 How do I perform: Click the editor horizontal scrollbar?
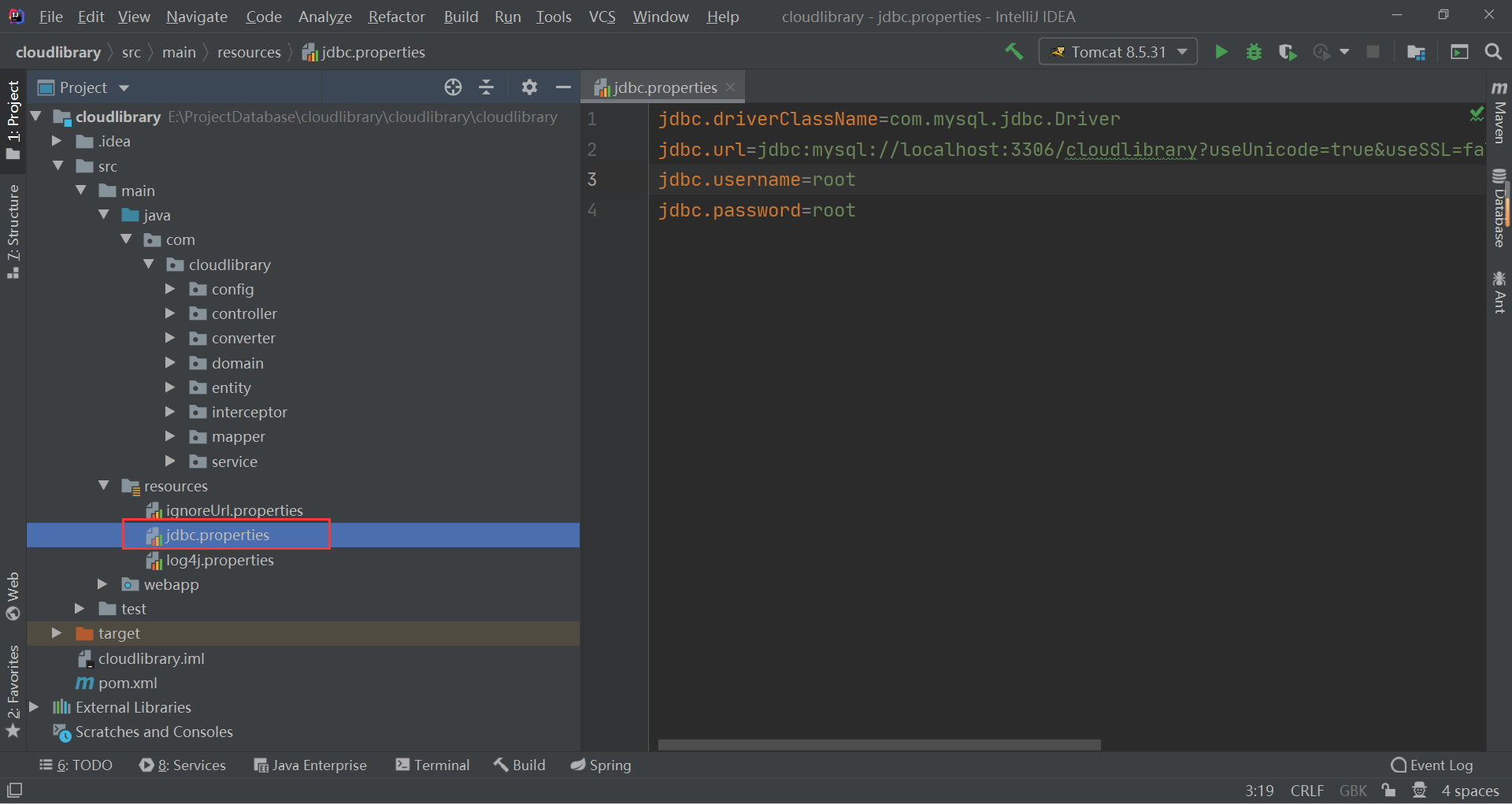click(x=877, y=744)
